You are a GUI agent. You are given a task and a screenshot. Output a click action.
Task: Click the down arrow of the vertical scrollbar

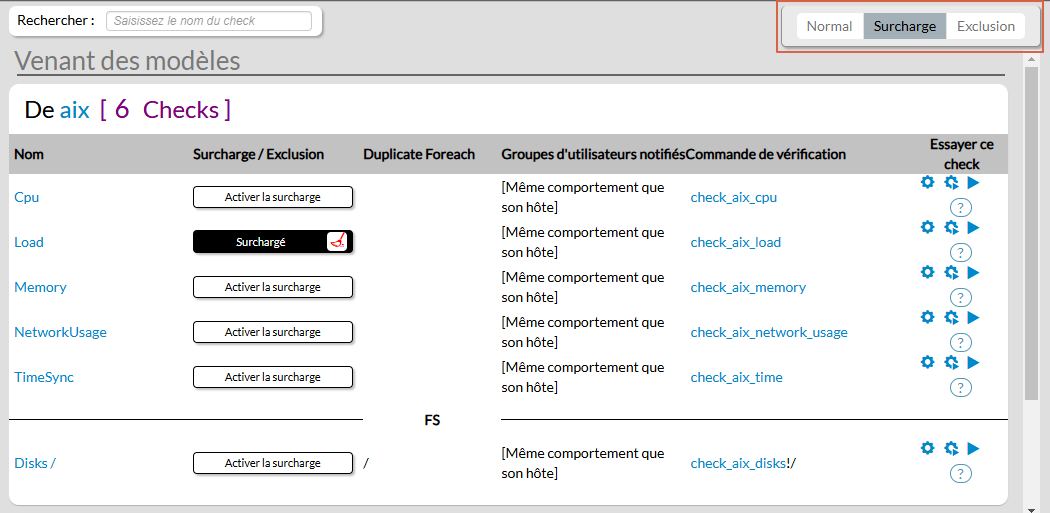tap(1031, 506)
